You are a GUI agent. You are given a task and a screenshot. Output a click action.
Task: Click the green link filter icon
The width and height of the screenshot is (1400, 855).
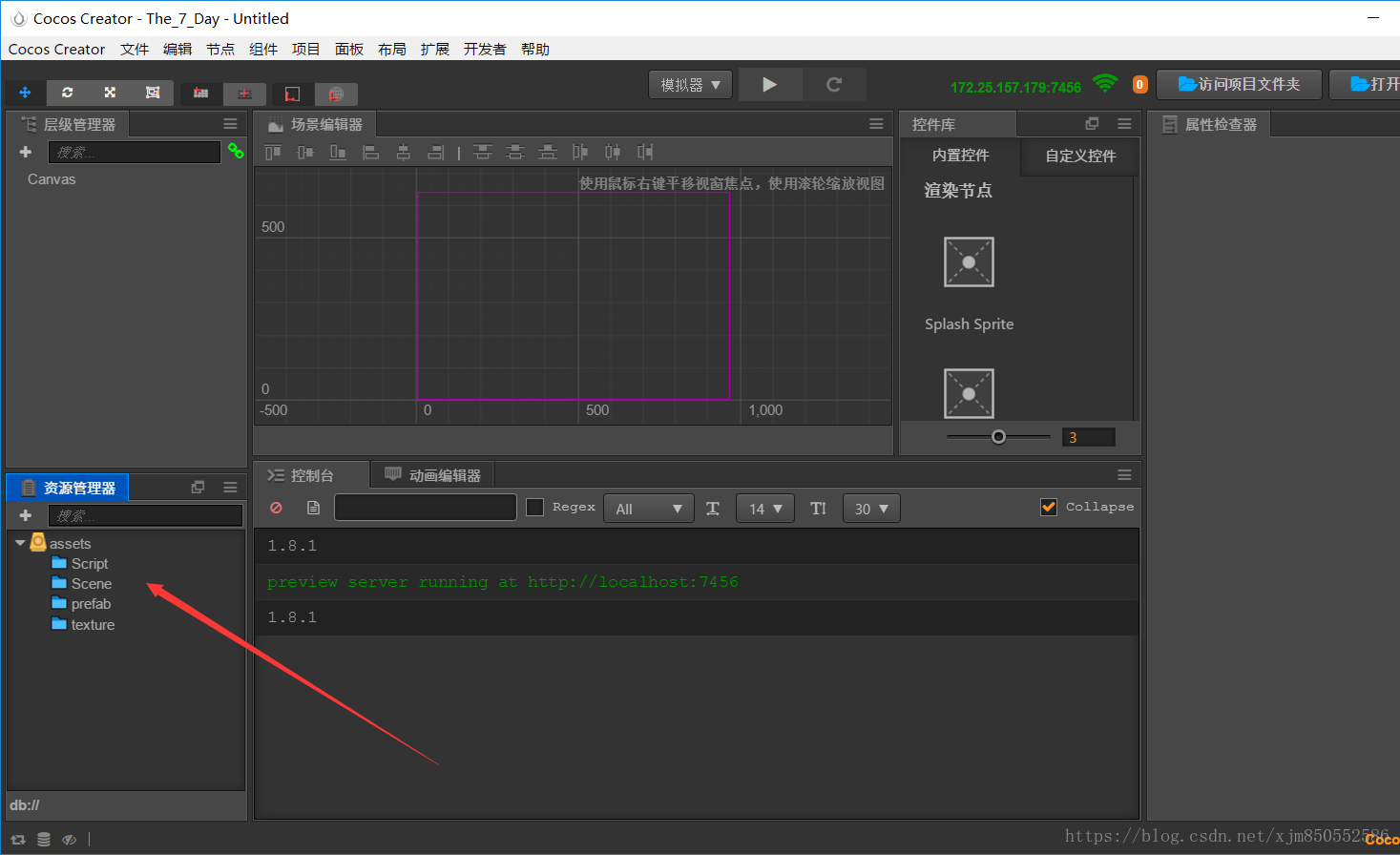click(x=236, y=151)
